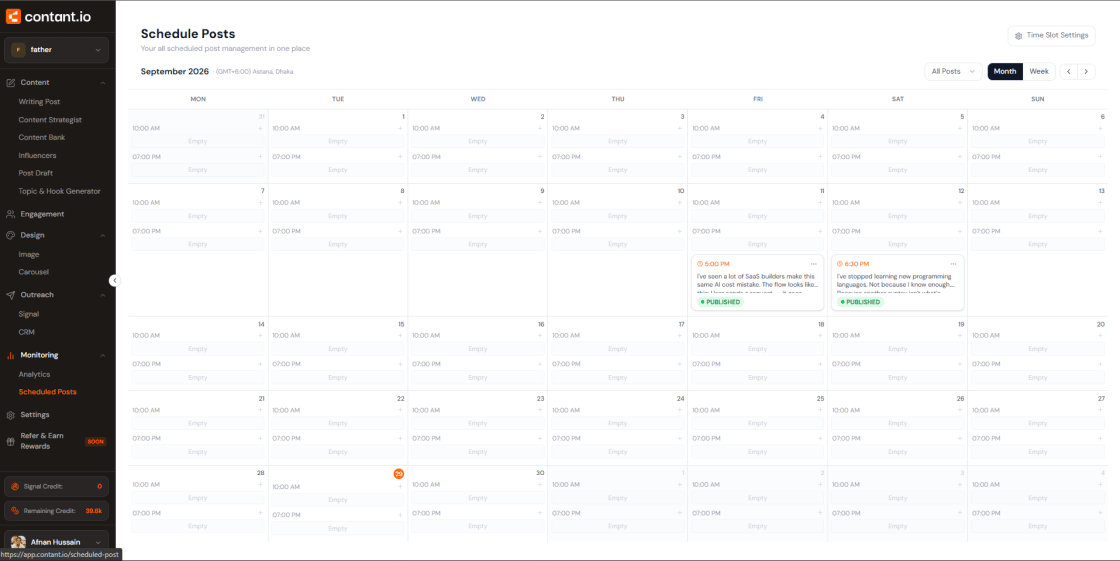Collapse the Design sidebar section
The width and height of the screenshot is (1120, 561).
(102, 235)
